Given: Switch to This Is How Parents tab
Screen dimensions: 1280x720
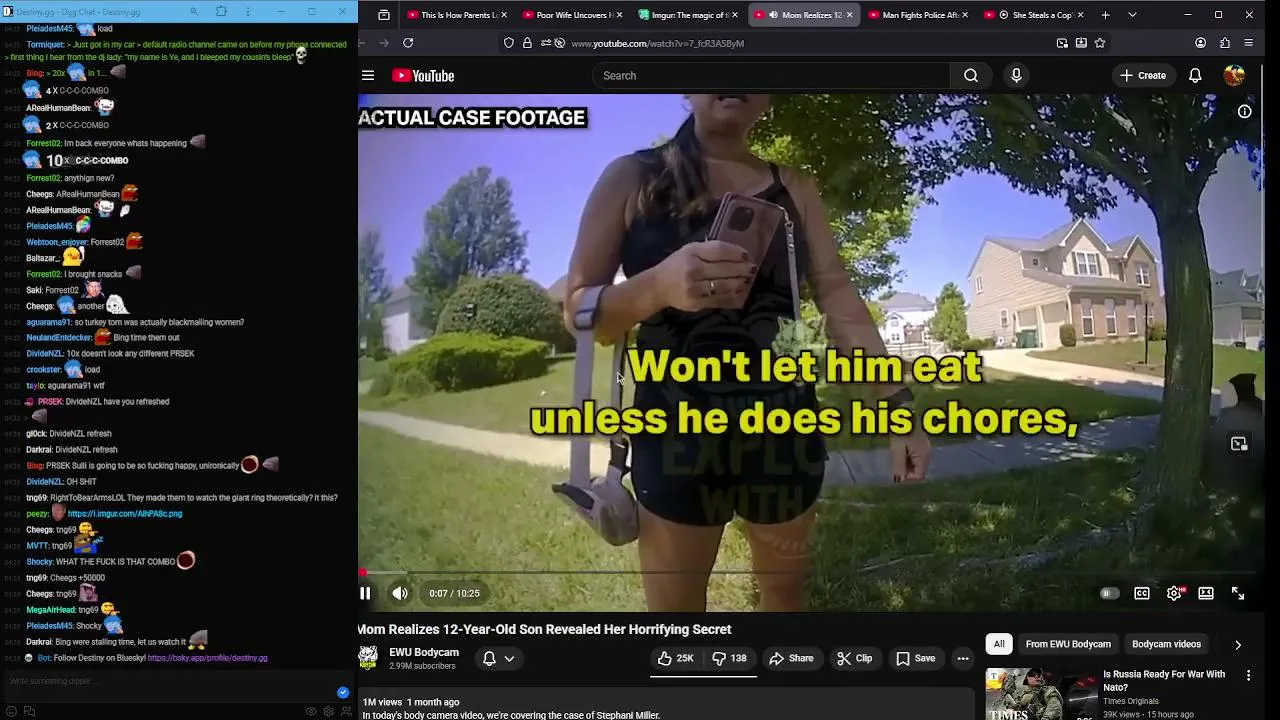Looking at the screenshot, I should (457, 15).
